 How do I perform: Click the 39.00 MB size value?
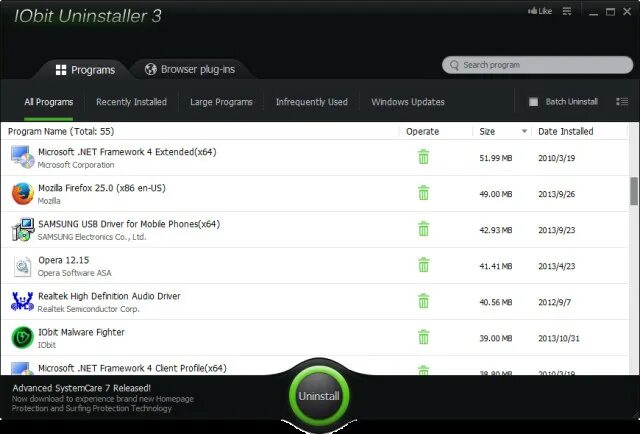point(496,338)
